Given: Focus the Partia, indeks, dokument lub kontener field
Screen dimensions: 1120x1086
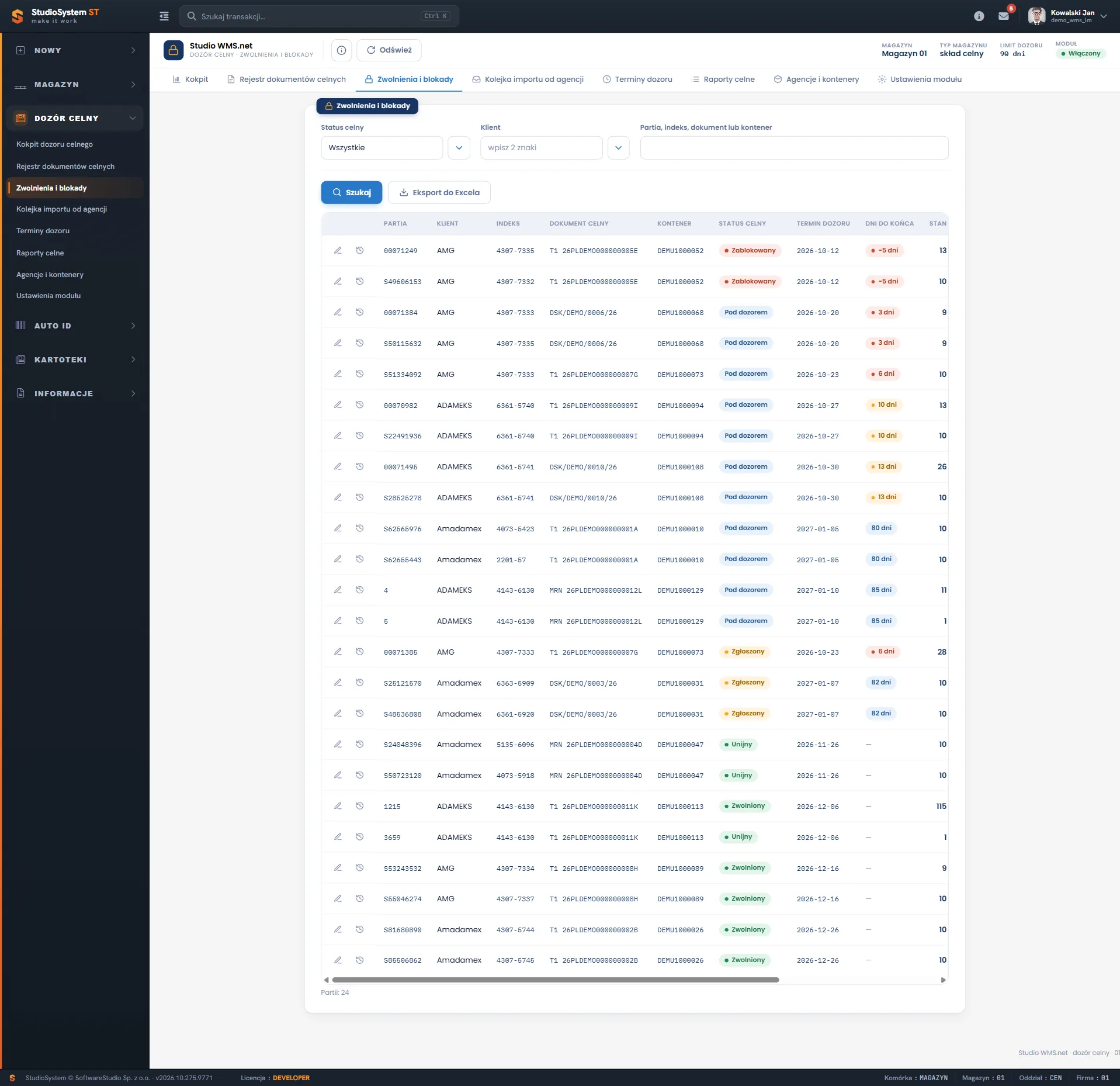Looking at the screenshot, I should coord(794,148).
